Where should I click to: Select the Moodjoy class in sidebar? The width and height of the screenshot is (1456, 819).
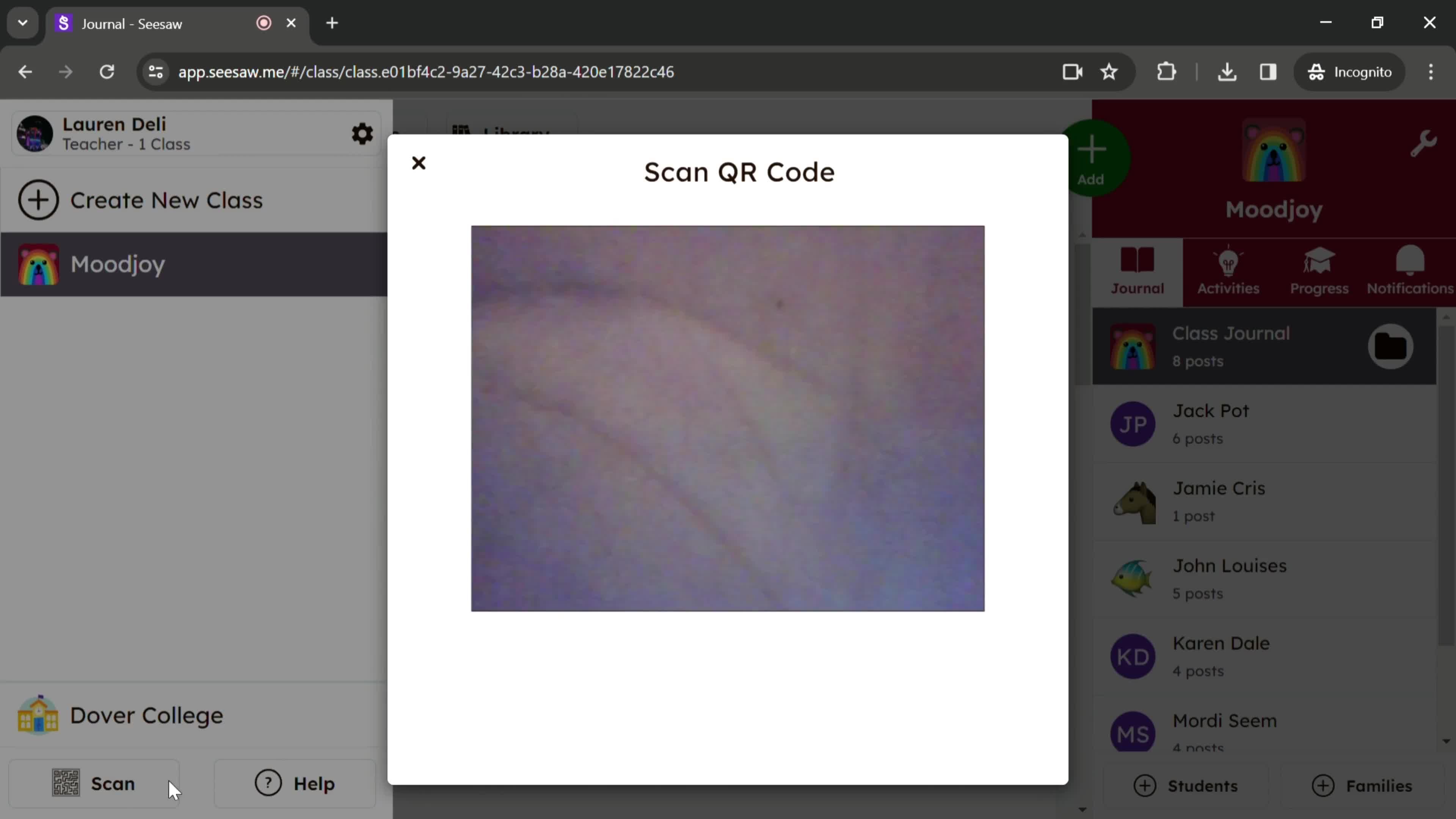tap(194, 264)
